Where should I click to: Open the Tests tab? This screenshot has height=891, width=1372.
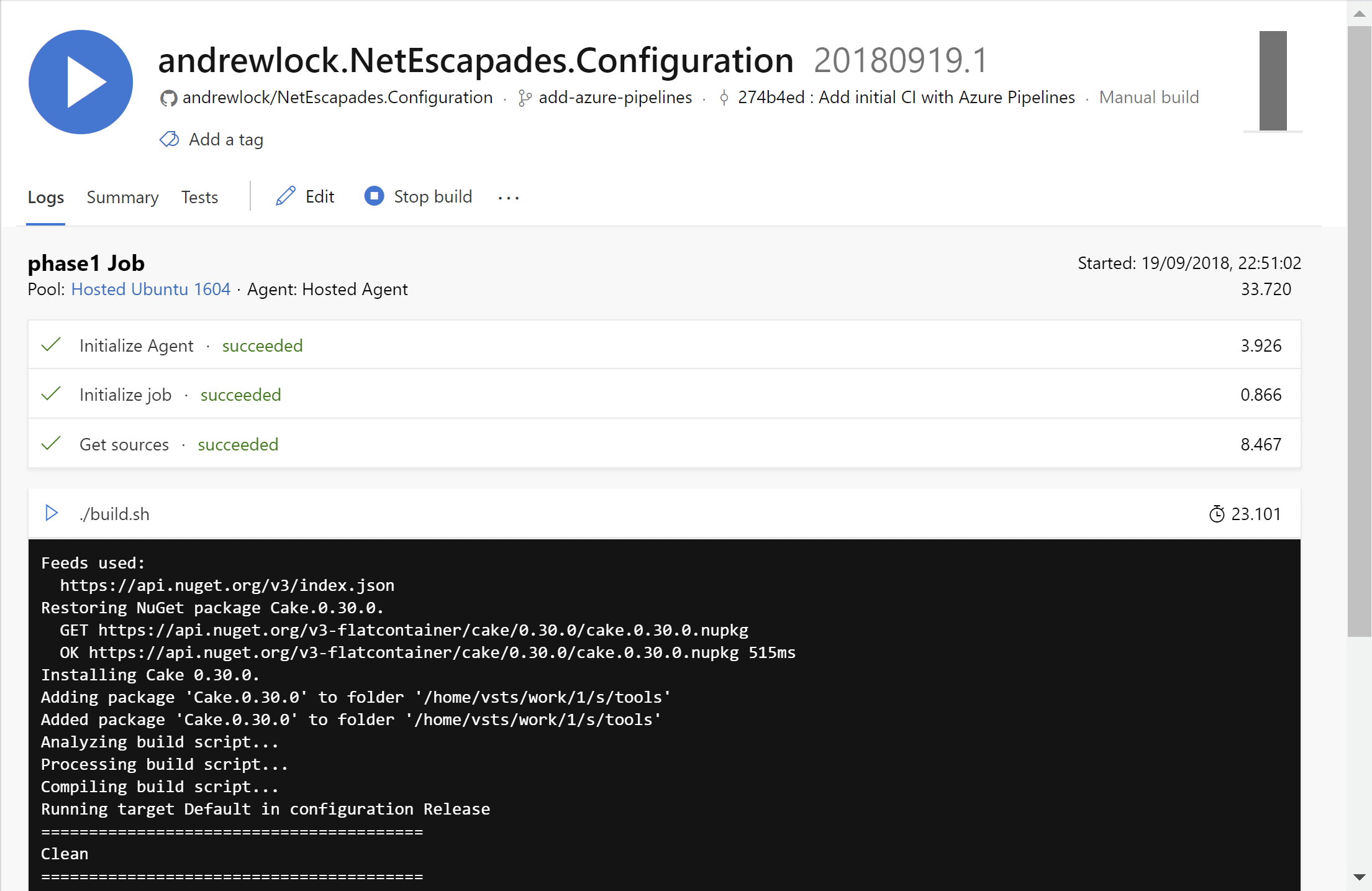[199, 198]
